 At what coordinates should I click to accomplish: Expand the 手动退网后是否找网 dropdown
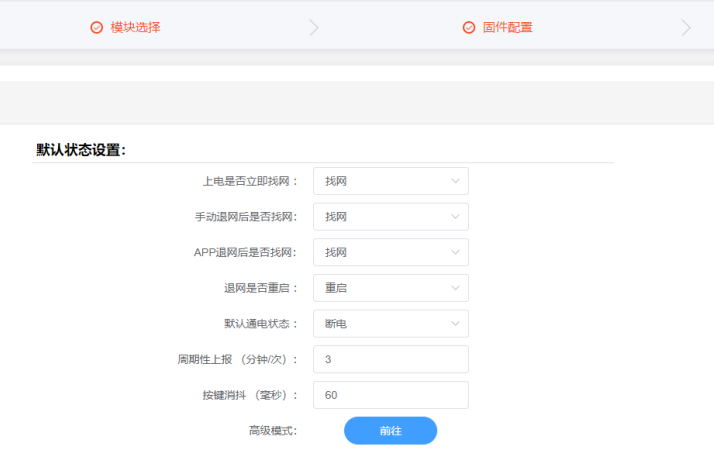coord(390,217)
